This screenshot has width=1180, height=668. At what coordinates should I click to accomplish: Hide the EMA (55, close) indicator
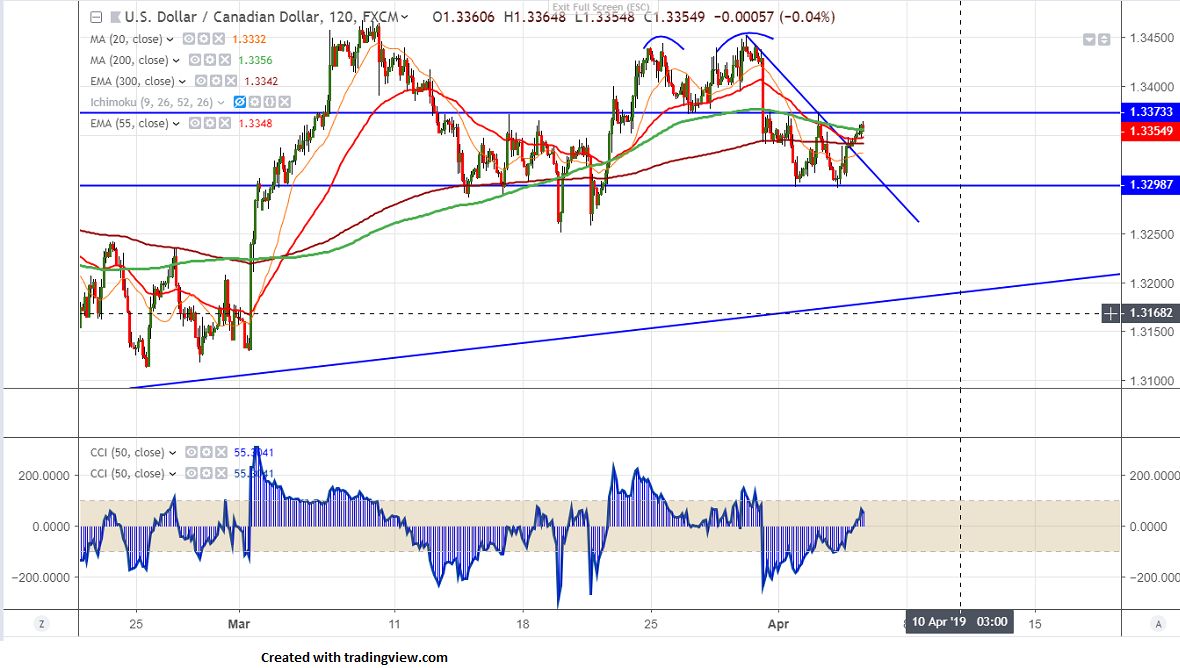195,123
